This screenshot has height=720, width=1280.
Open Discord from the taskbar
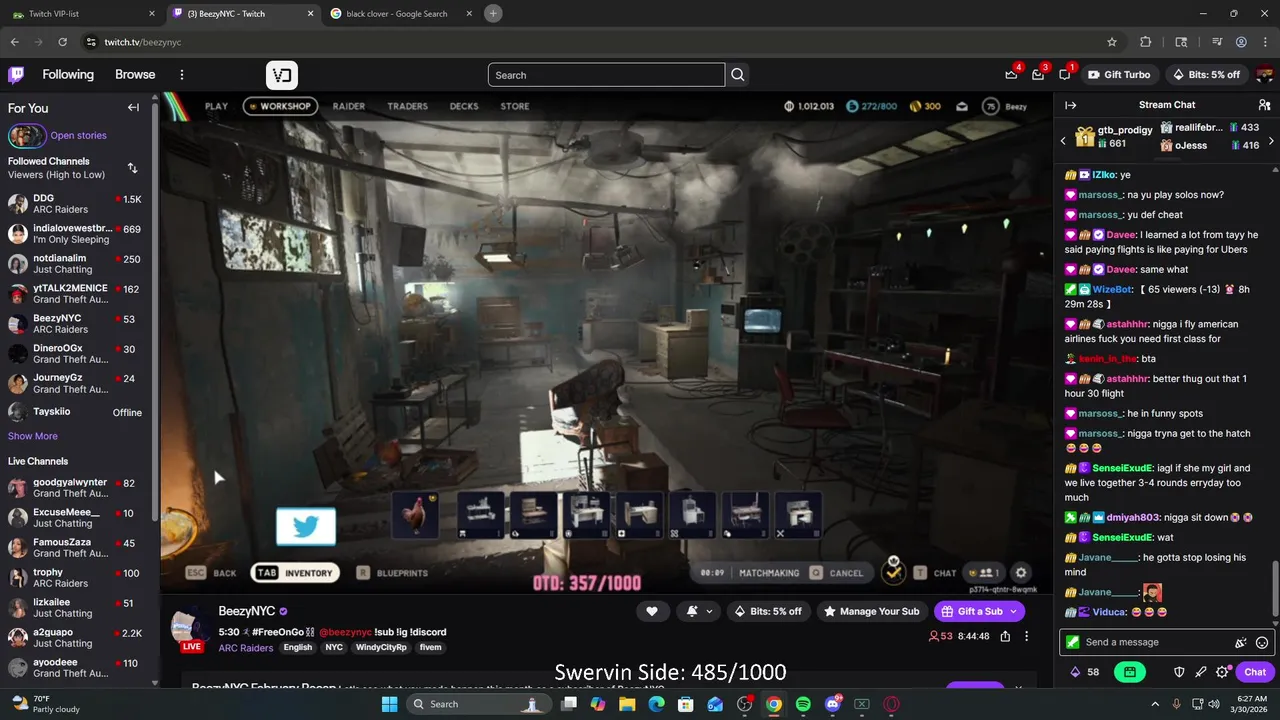click(833, 704)
